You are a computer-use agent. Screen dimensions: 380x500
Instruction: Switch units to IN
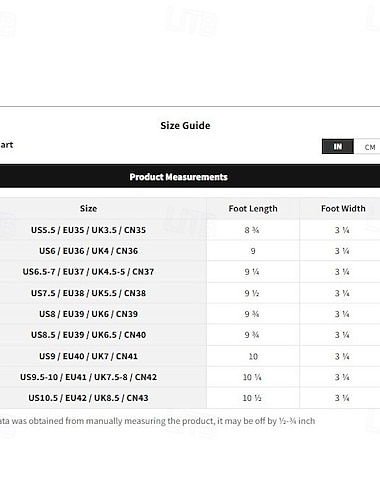coord(338,147)
